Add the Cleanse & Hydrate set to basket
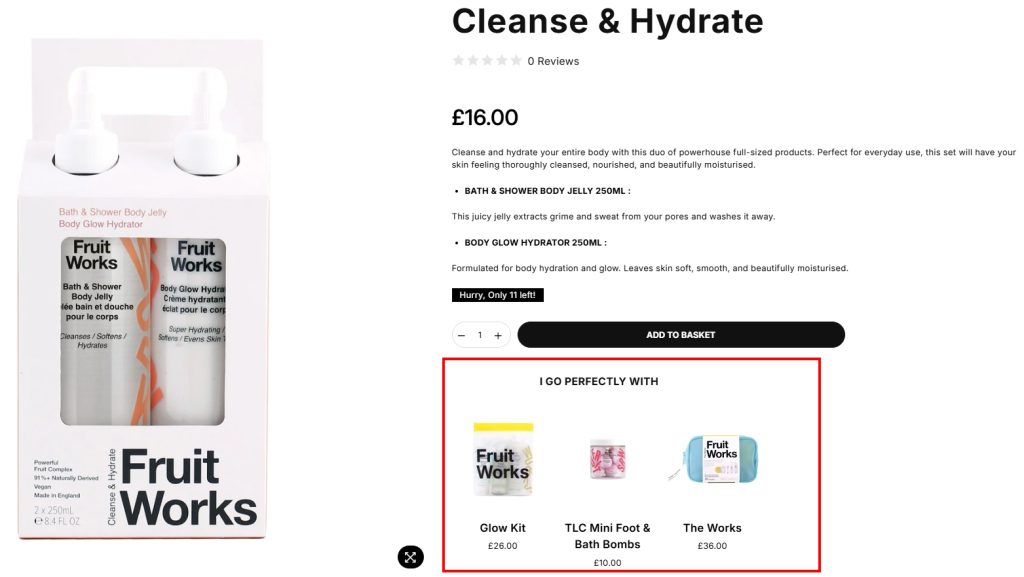Image resolution: width=1024 pixels, height=577 pixels. click(x=680, y=335)
